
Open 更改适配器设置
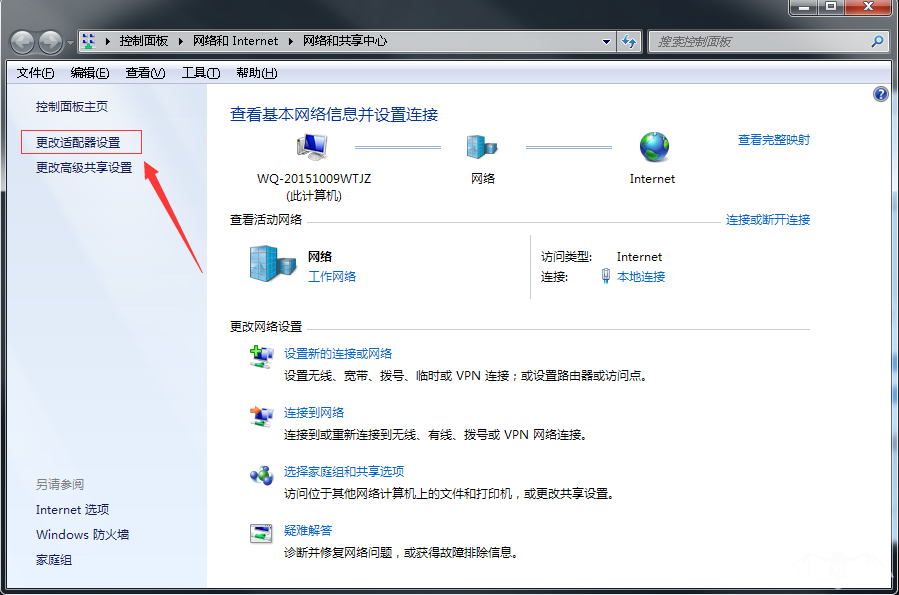coord(78,142)
